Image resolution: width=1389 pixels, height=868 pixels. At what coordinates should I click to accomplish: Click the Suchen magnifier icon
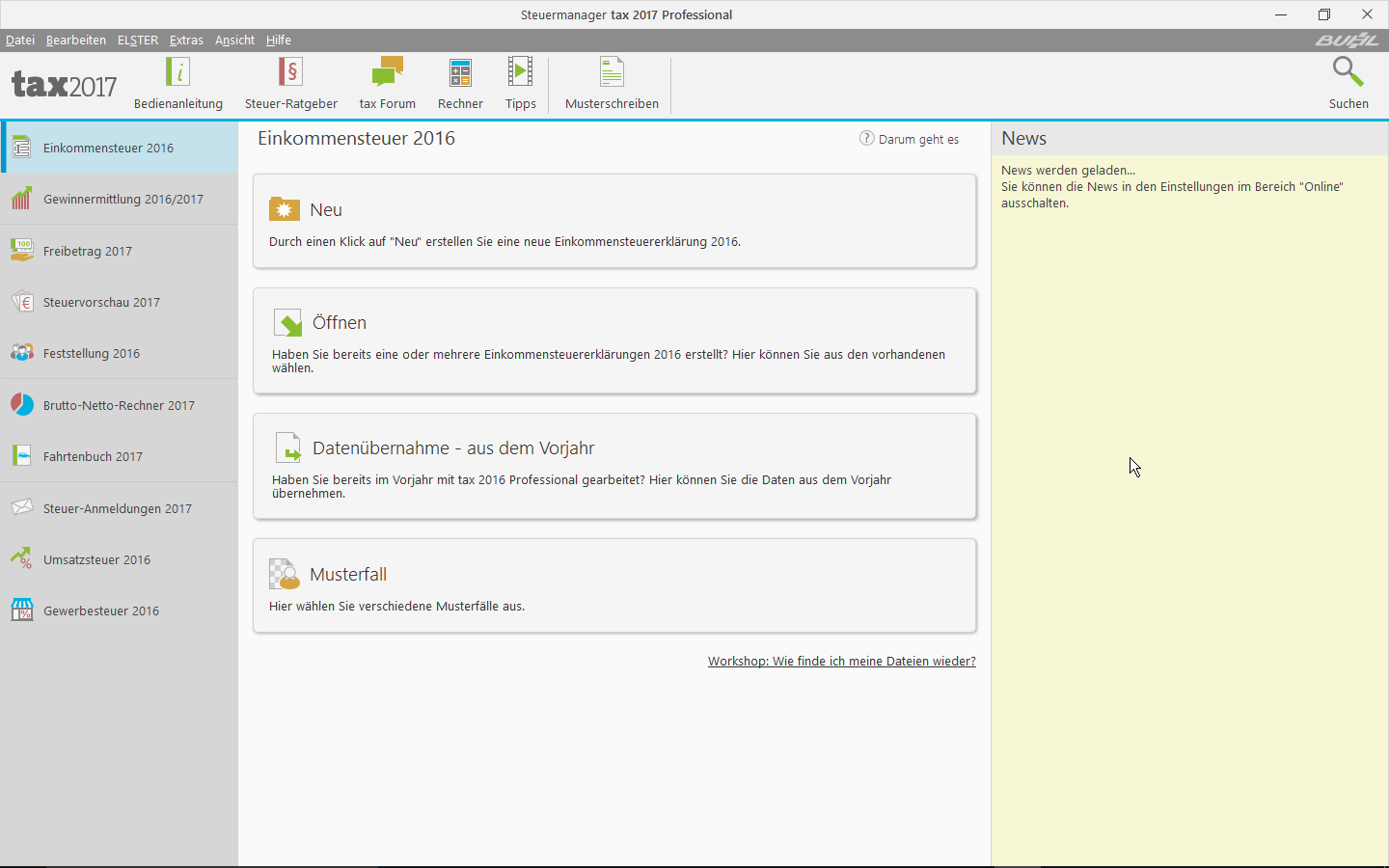1348,73
